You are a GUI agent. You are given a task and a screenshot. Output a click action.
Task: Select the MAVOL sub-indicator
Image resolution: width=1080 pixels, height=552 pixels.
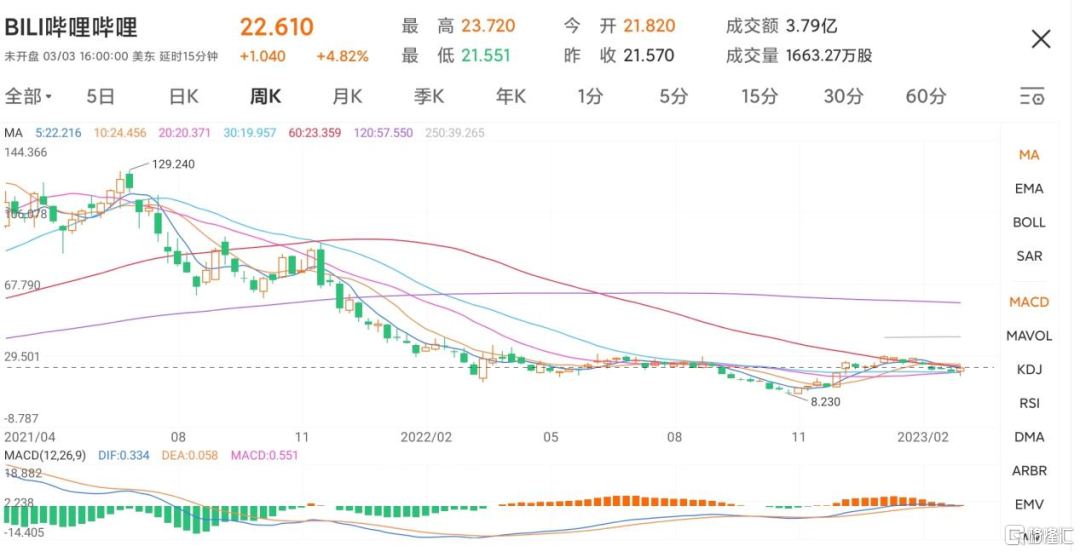pyautogui.click(x=1029, y=336)
